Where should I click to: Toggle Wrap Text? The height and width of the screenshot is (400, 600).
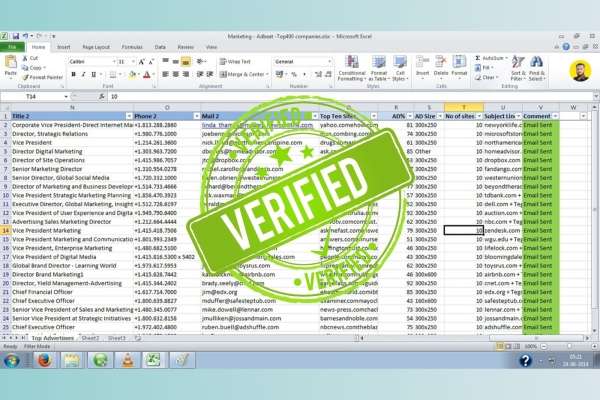coord(235,62)
